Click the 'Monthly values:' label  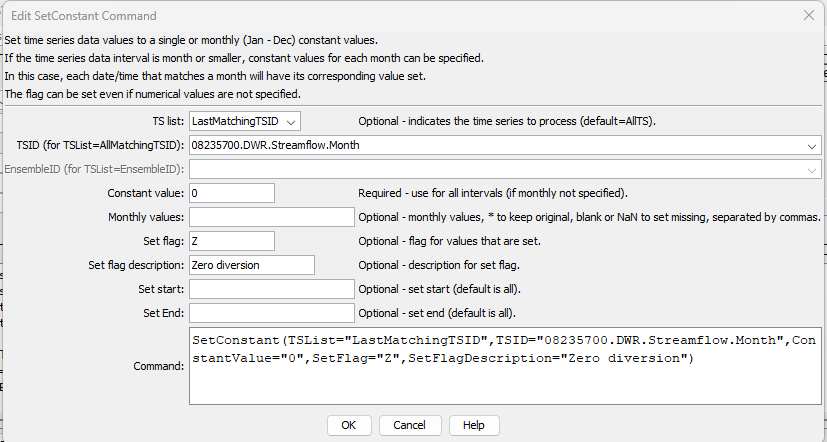click(146, 217)
